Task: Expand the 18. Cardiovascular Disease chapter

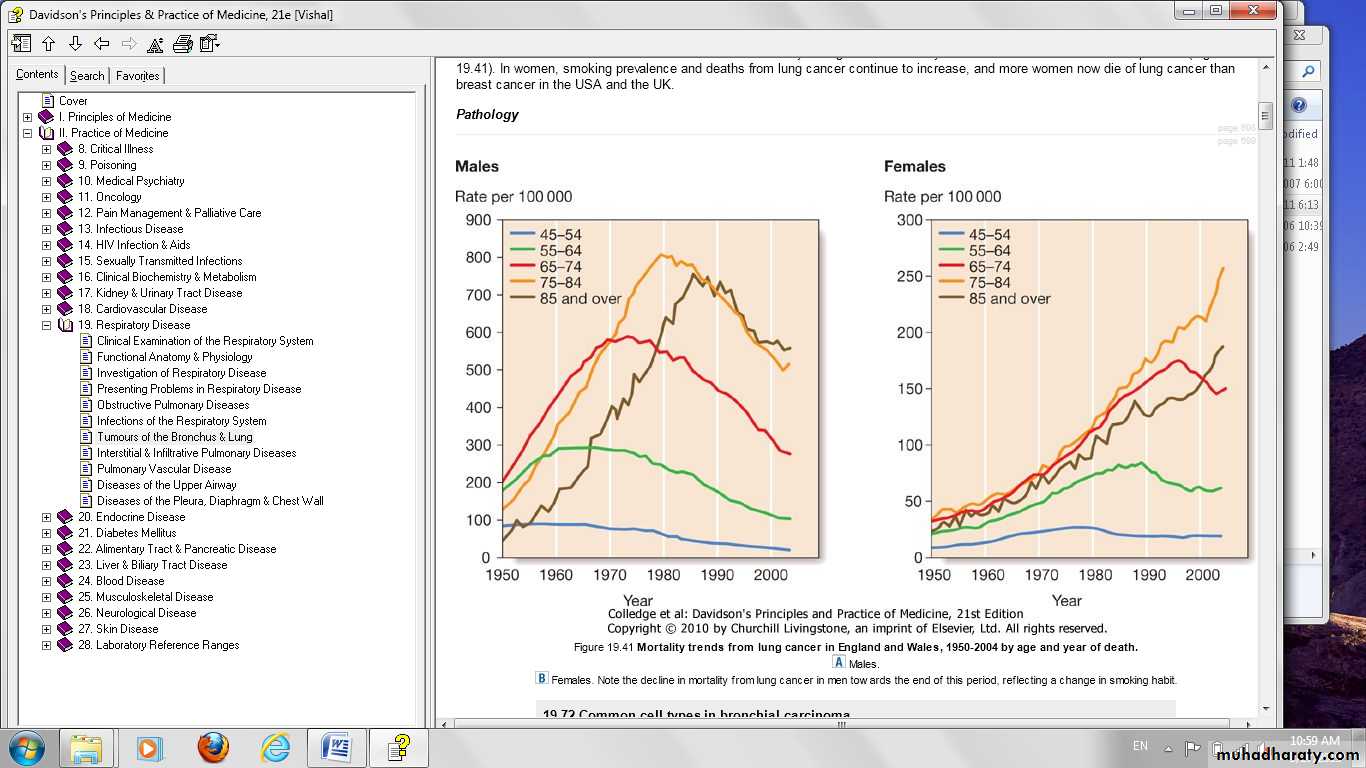Action: 46,309
